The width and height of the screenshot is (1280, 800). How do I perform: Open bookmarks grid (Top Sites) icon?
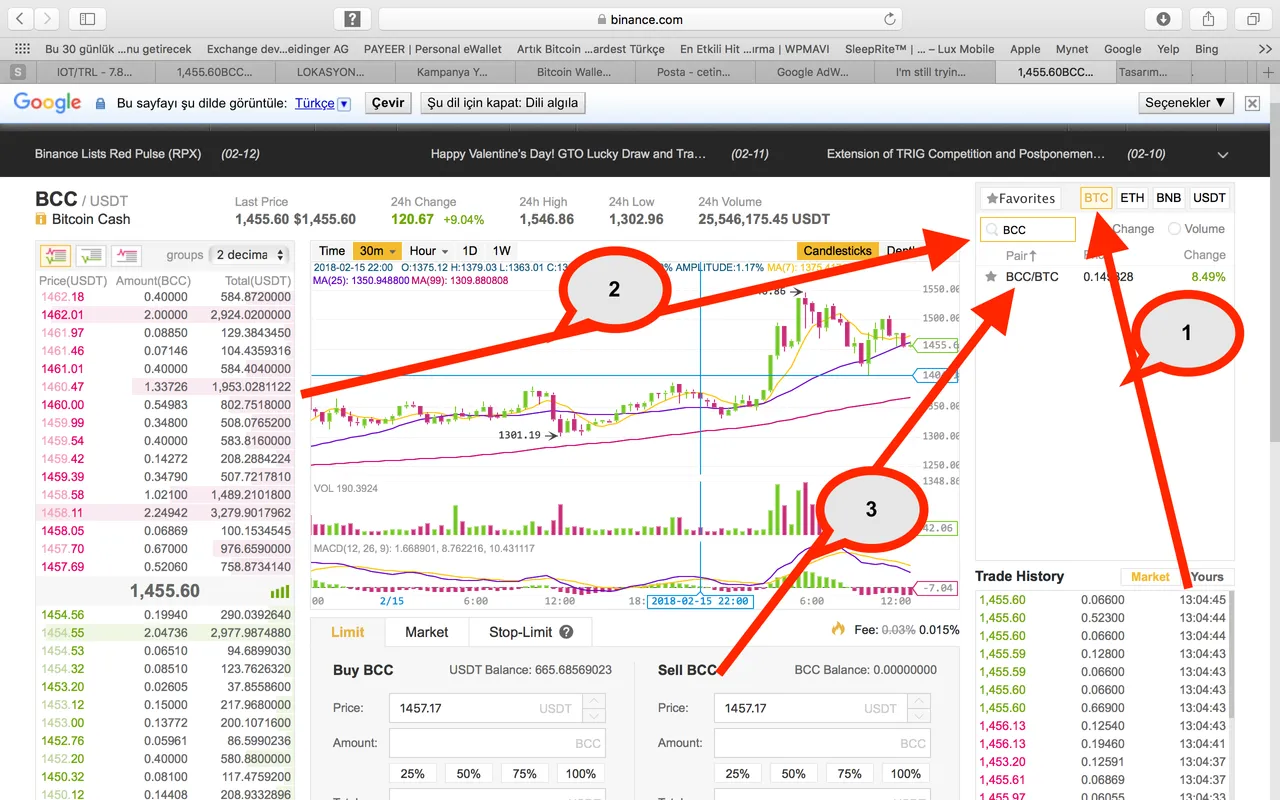click(x=22, y=48)
